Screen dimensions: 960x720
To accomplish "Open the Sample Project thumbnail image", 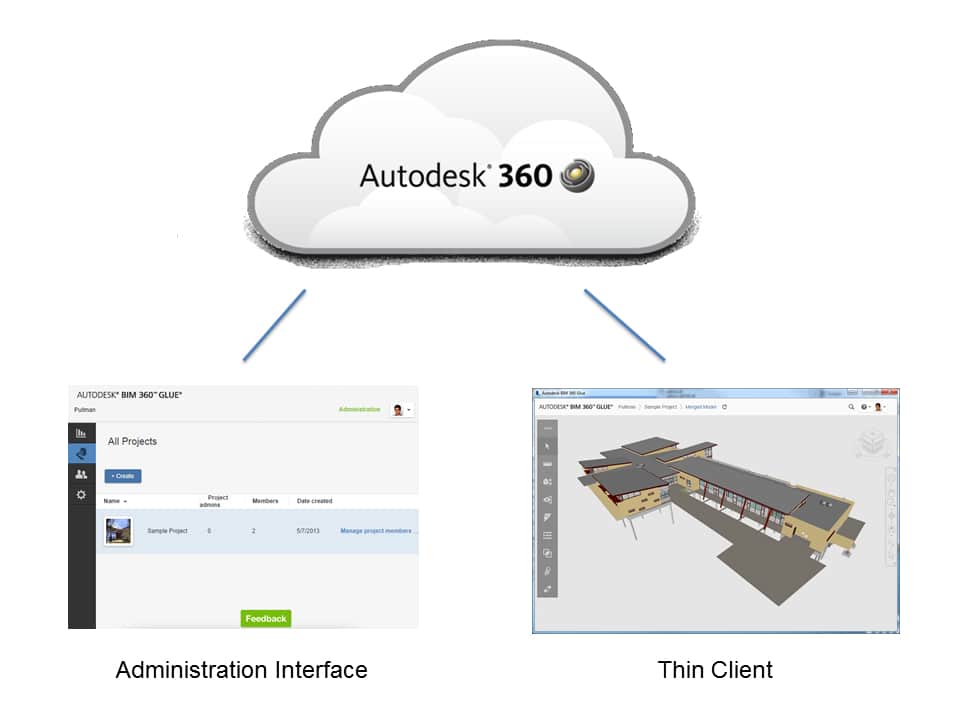I will coord(118,531).
